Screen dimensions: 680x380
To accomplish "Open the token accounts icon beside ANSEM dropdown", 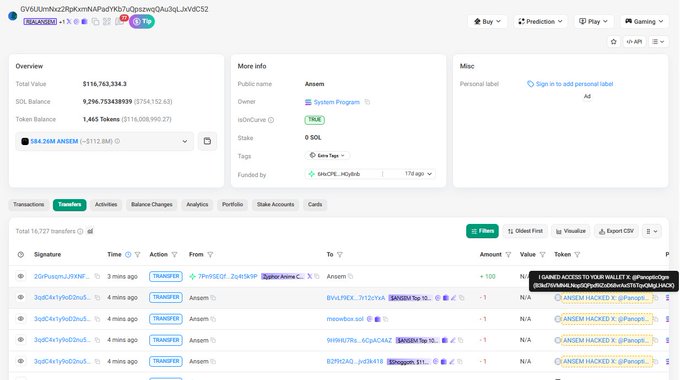I will tap(207, 141).
